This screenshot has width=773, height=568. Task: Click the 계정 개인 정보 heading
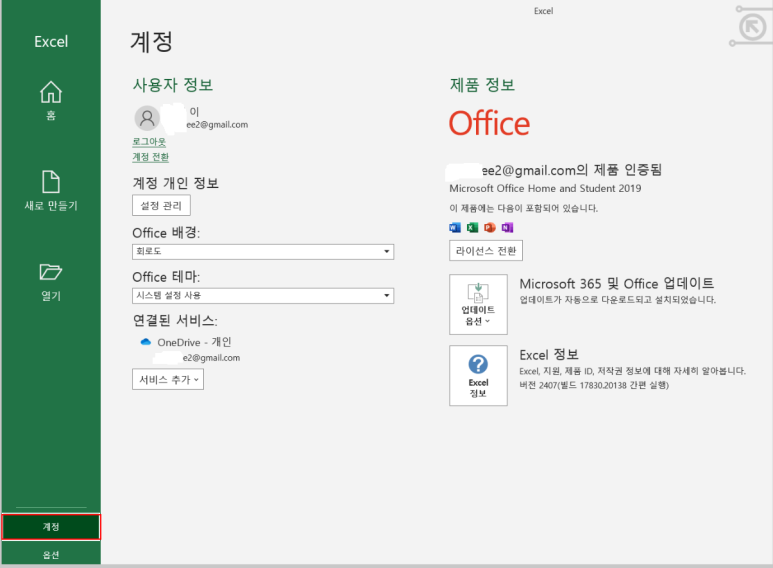click(x=176, y=183)
